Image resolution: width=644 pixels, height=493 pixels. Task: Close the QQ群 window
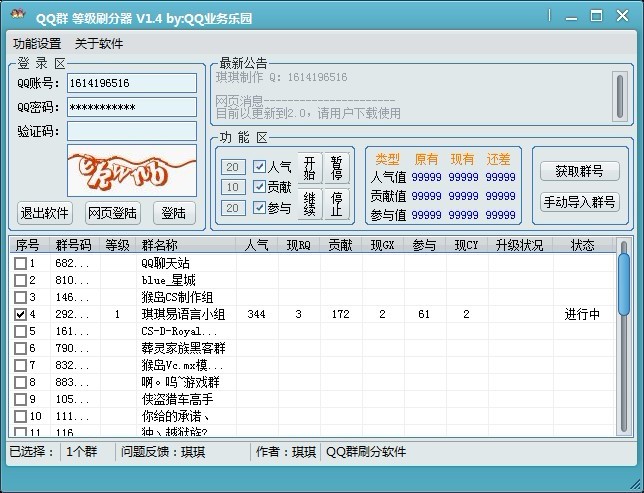tap(623, 16)
